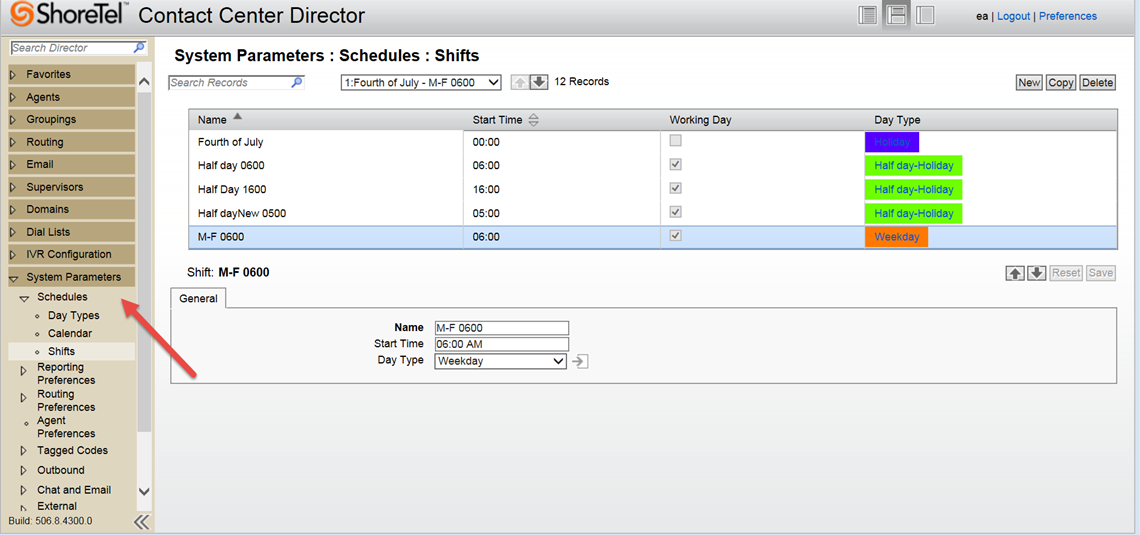Go to next record page arrow

tap(538, 82)
